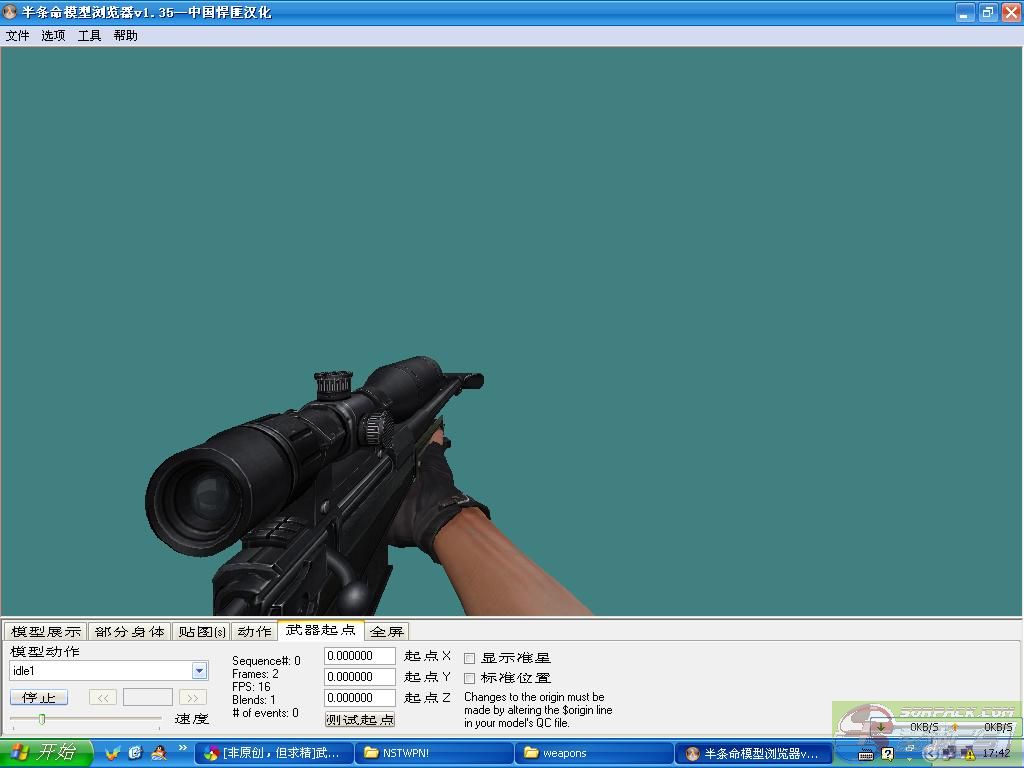Expand hidden quick launch items chevron
The width and height of the screenshot is (1024, 768).
point(183,748)
